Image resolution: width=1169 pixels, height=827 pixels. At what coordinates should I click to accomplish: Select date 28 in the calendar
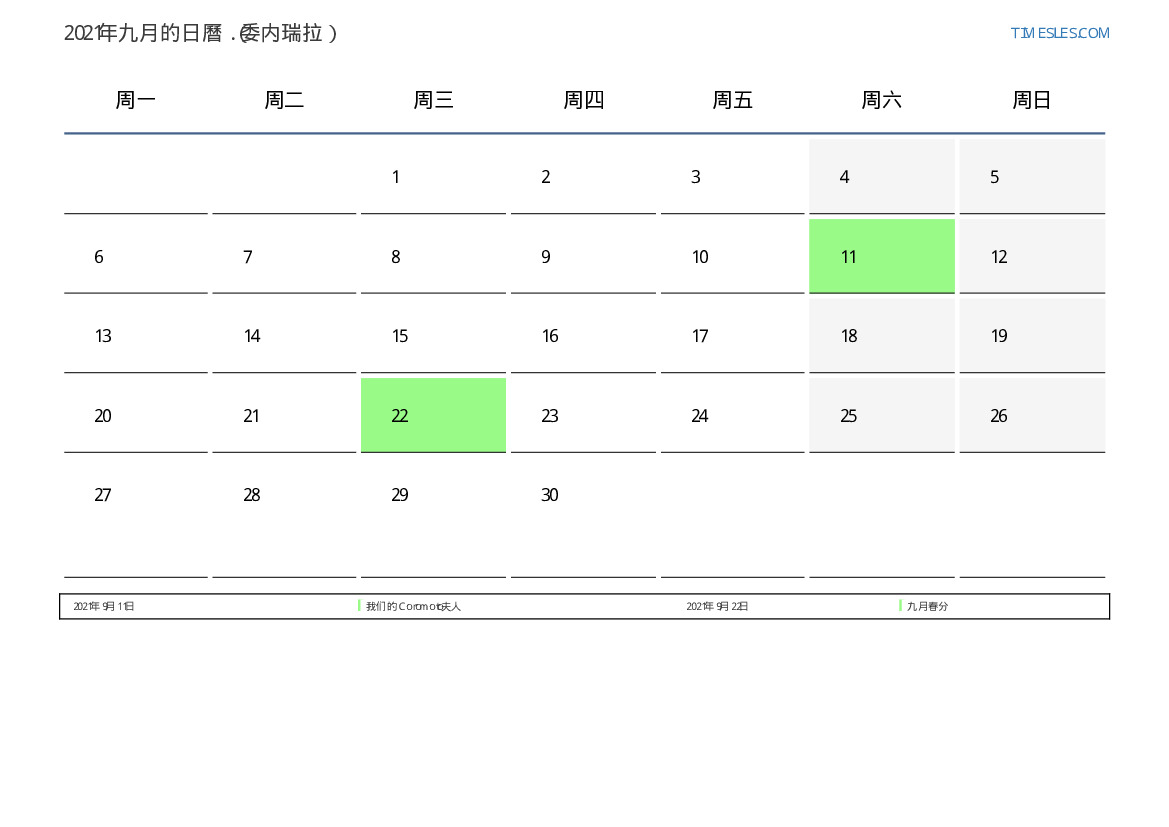pos(284,517)
